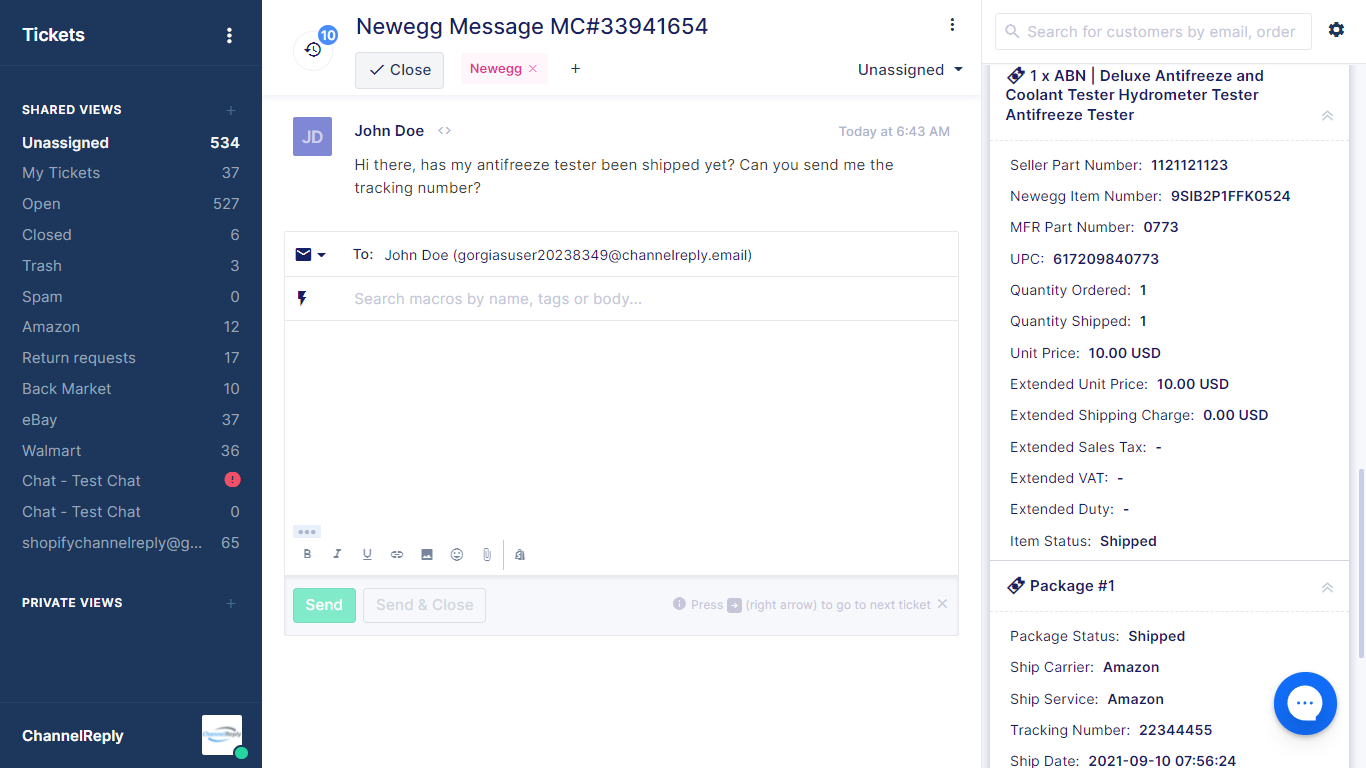The height and width of the screenshot is (768, 1366).
Task: Click the Shopify product bag icon
Action: (520, 554)
